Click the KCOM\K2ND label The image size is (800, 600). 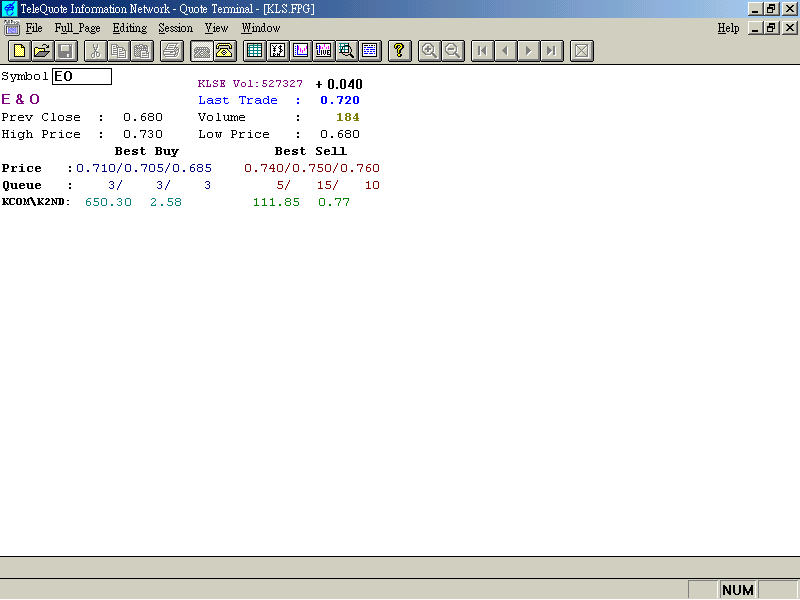point(36,202)
